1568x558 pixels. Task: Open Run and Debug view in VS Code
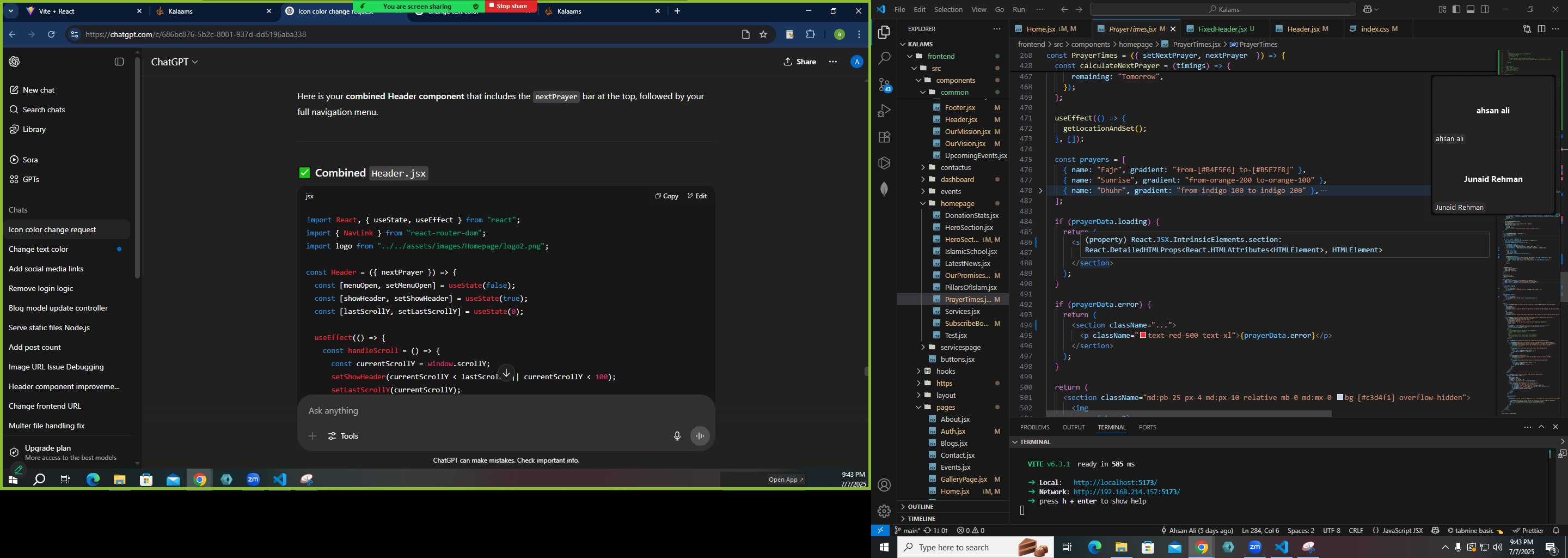coord(884,111)
